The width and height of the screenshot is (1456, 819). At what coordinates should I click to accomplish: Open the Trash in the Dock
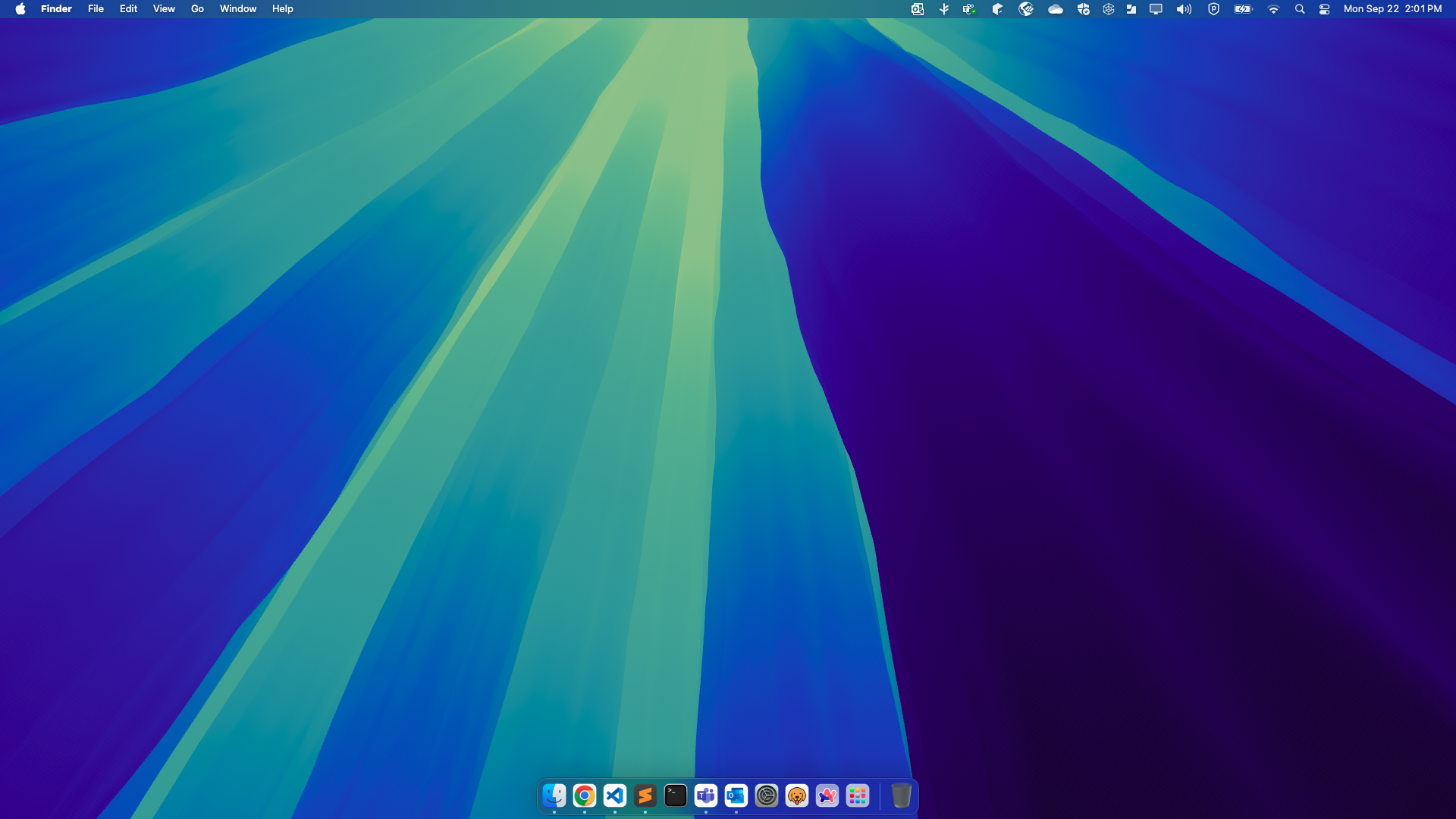pyautogui.click(x=900, y=795)
